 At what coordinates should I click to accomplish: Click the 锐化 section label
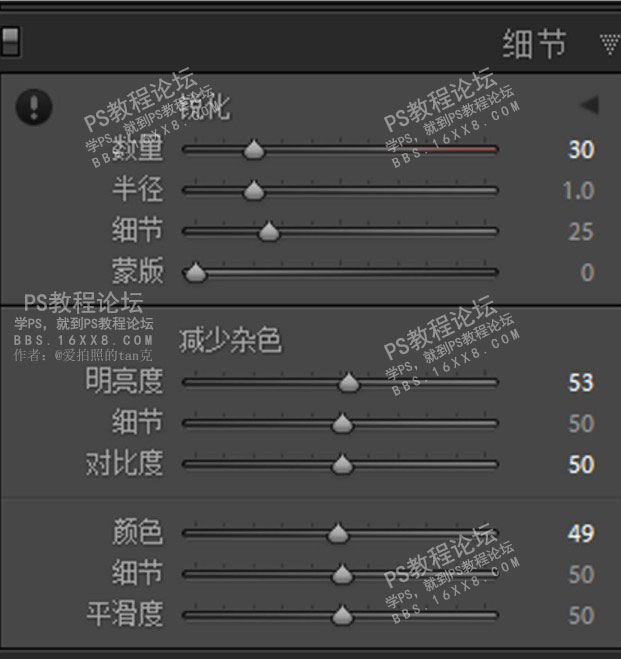tap(205, 107)
